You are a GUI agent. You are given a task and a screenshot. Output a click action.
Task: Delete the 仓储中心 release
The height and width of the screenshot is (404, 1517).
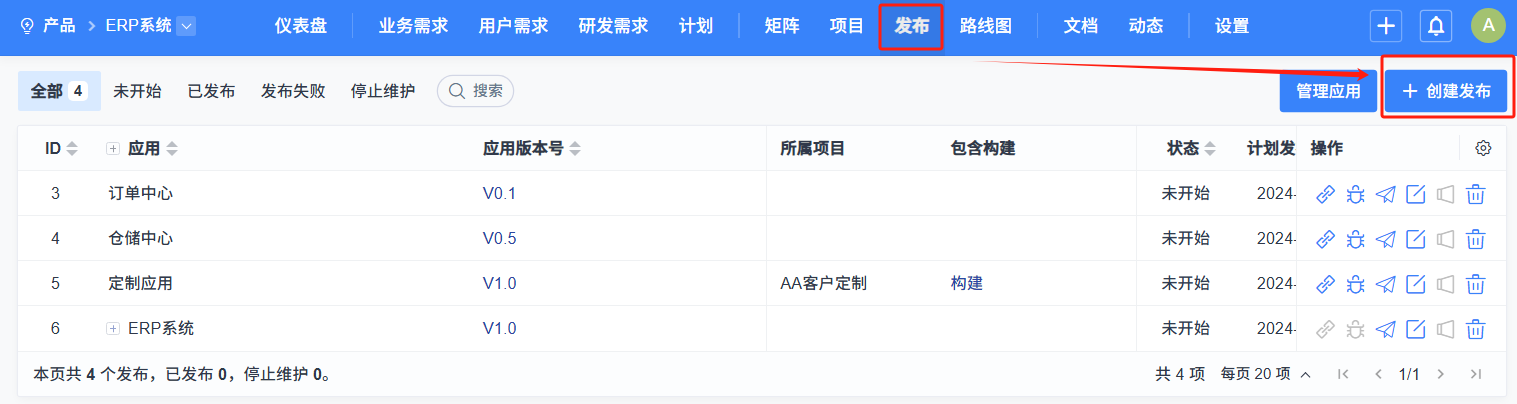coord(1475,239)
